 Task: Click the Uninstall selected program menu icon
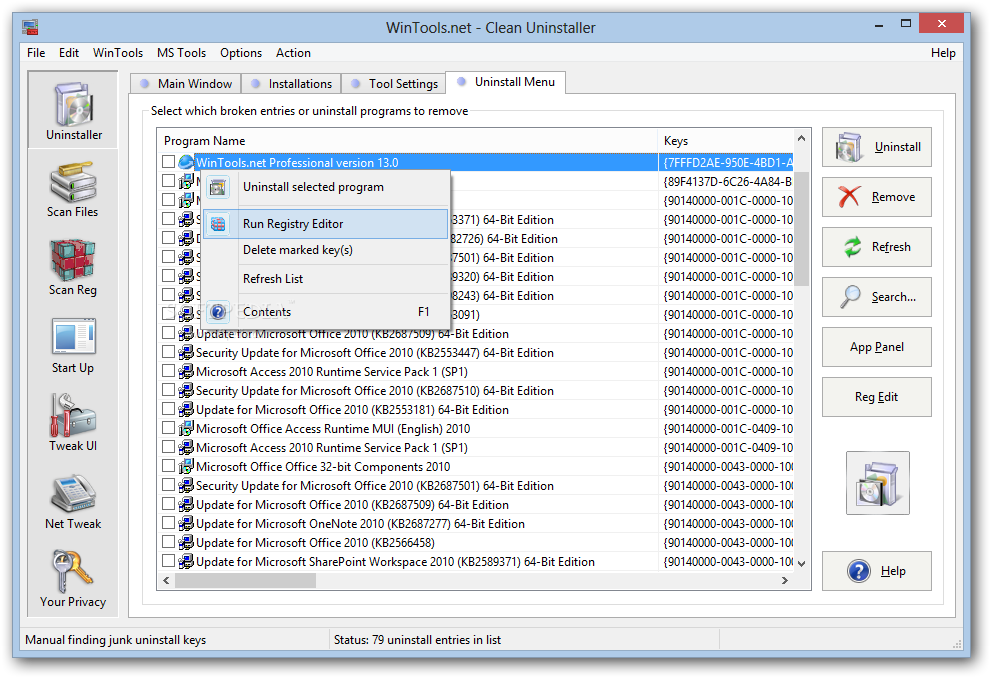point(218,187)
